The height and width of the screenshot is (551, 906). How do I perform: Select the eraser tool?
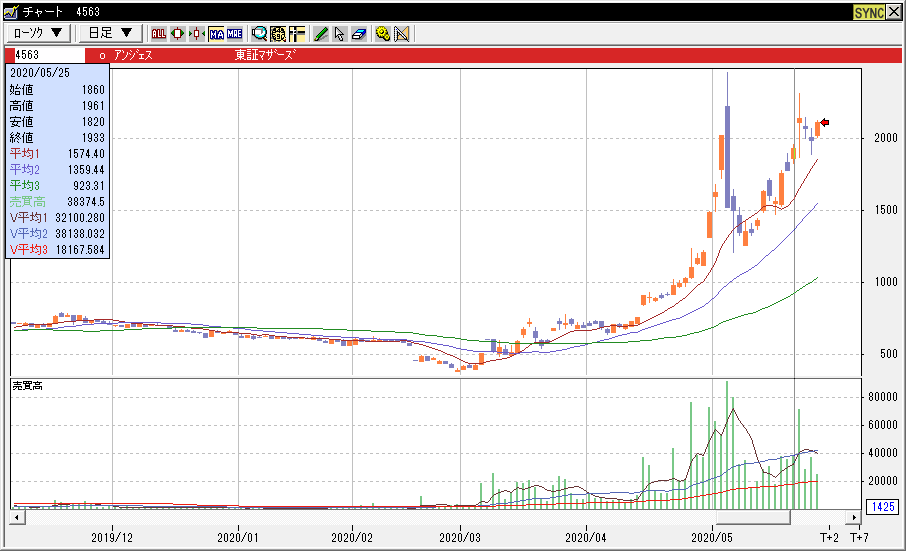(359, 33)
